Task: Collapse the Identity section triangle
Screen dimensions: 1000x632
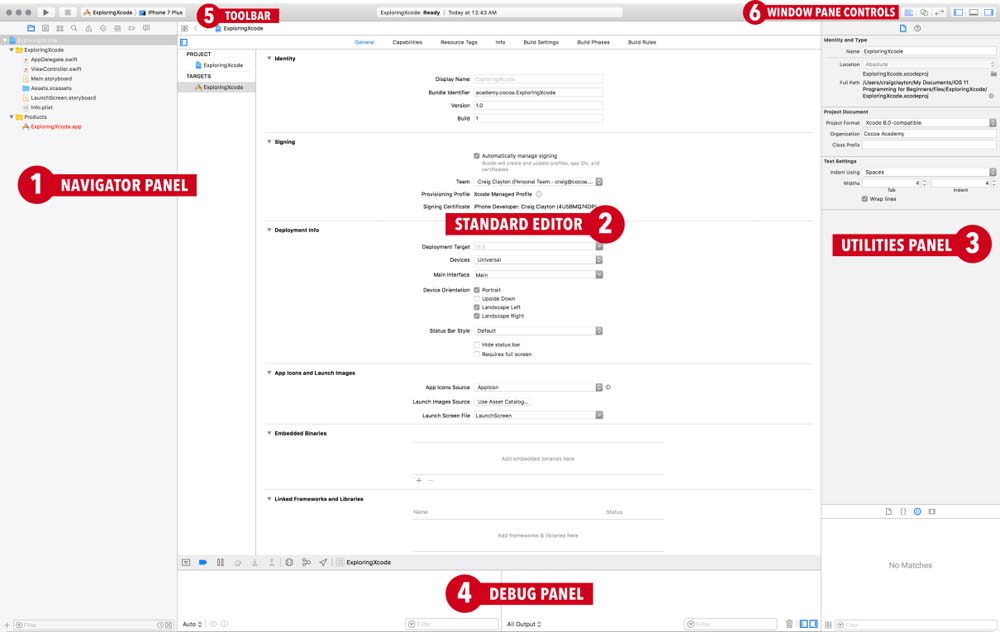Action: (x=269, y=58)
